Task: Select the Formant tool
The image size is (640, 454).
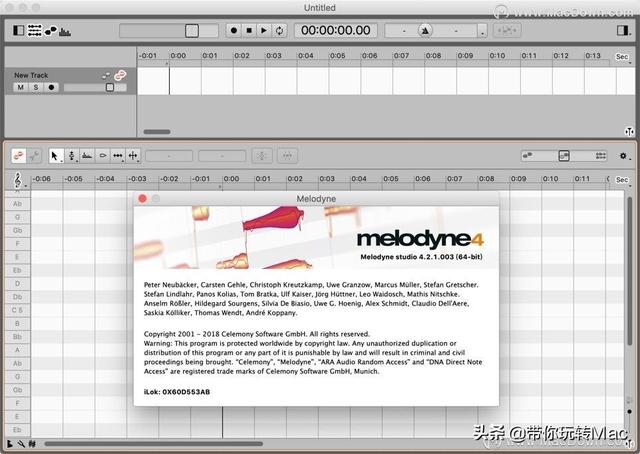Action: click(x=87, y=156)
